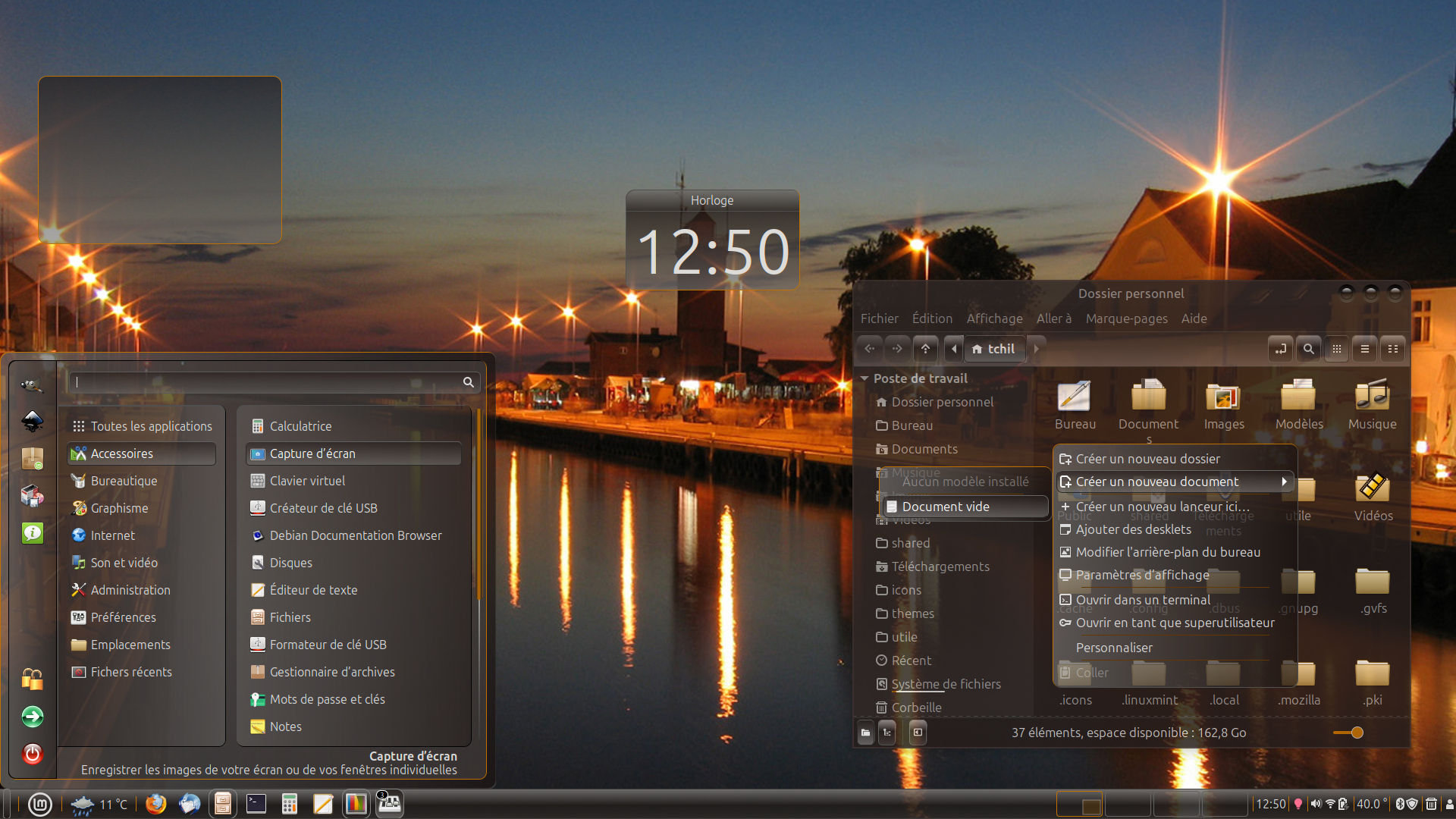Image resolution: width=1456 pixels, height=819 pixels.
Task: Go back in the file manager toolbar
Action: [870, 349]
